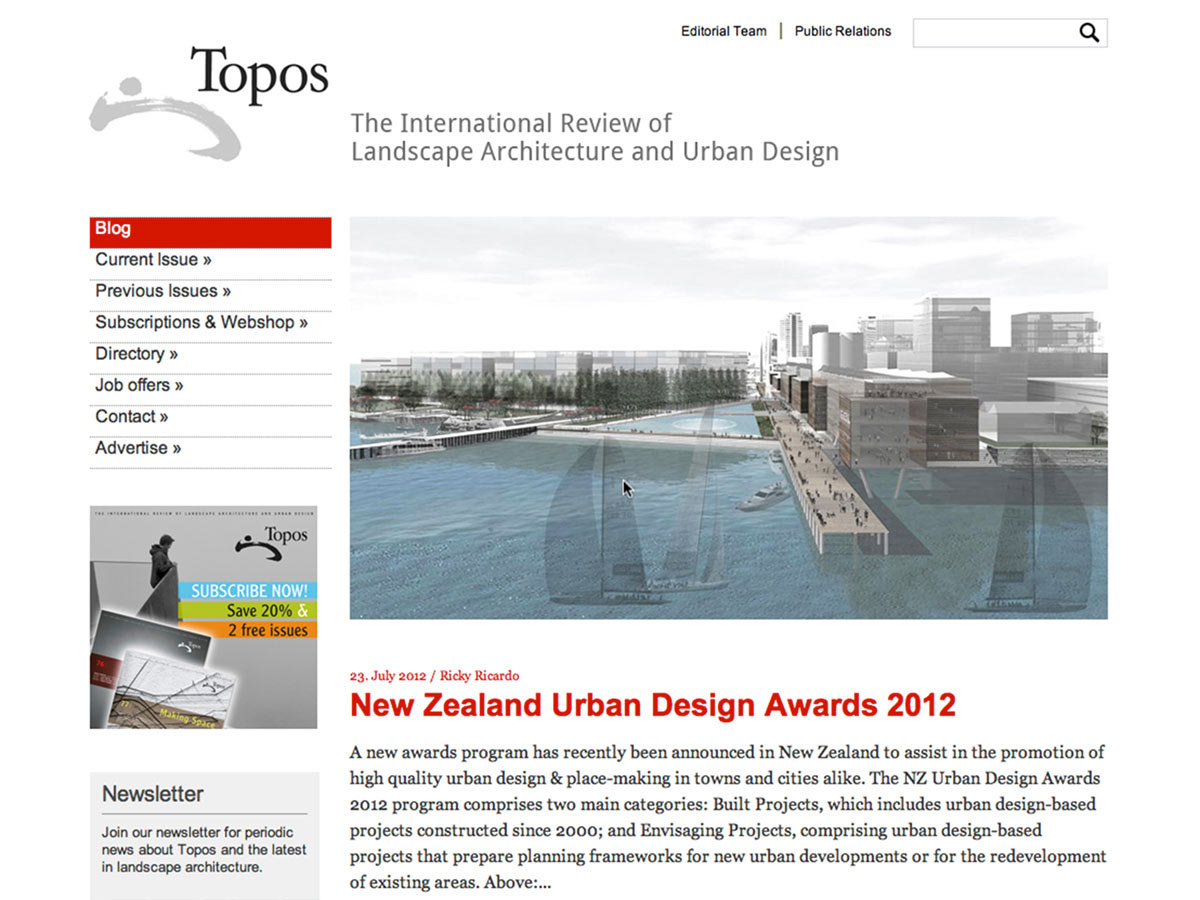Open the Advertise menu item

point(210,452)
